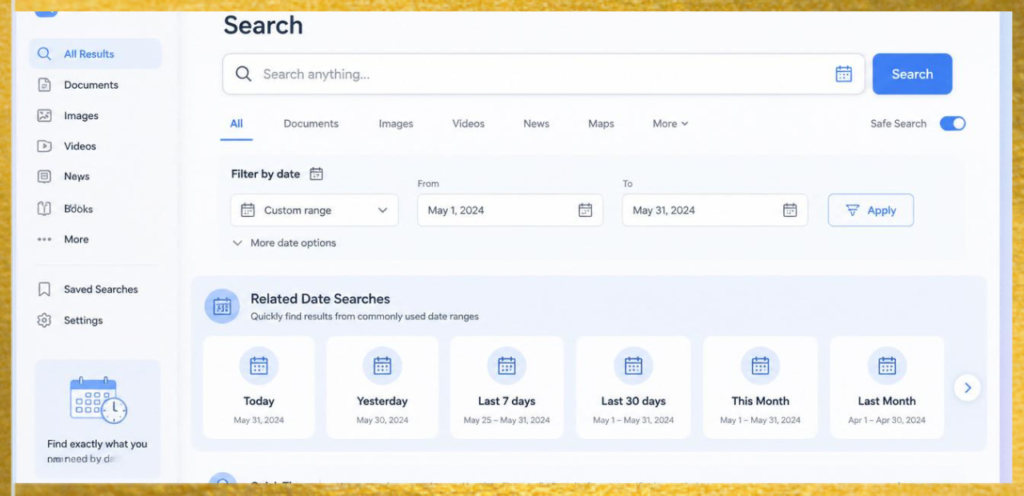
Task: Click the News icon in sidebar
Action: tap(44, 176)
